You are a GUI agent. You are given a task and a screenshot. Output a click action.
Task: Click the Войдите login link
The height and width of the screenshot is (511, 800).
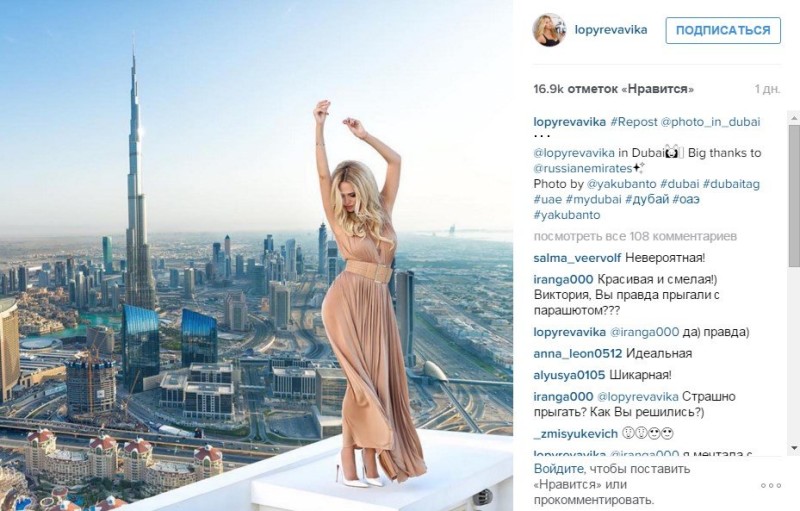pyautogui.click(x=558, y=469)
